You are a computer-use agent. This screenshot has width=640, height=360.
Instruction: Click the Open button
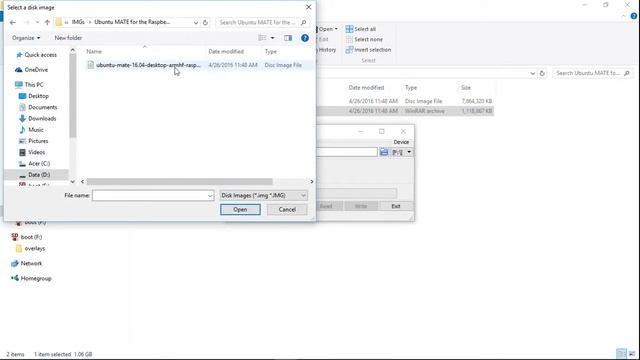click(x=240, y=209)
